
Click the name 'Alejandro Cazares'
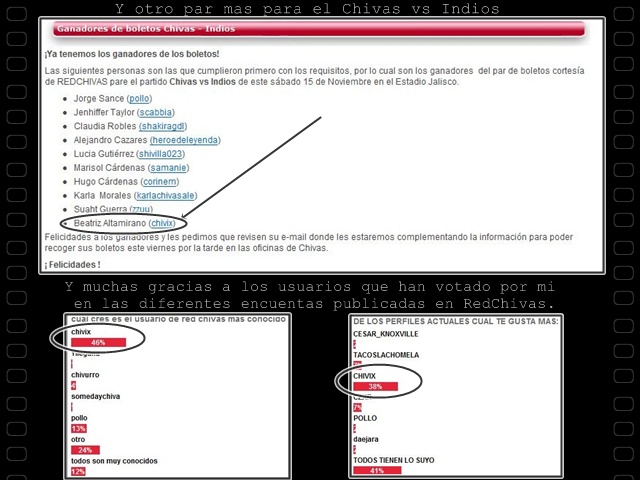click(x=110, y=140)
